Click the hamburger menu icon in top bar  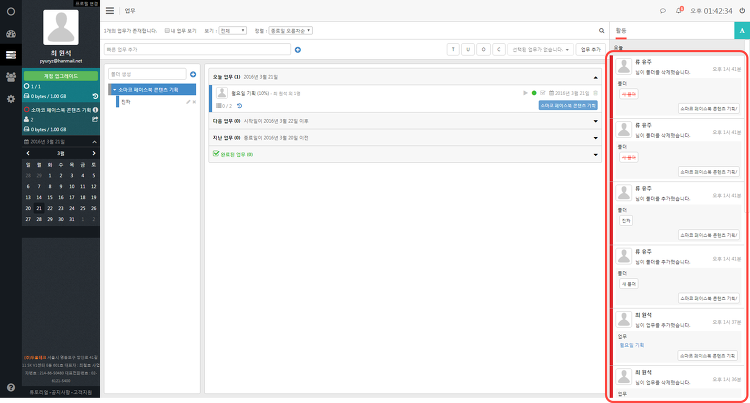(x=110, y=11)
